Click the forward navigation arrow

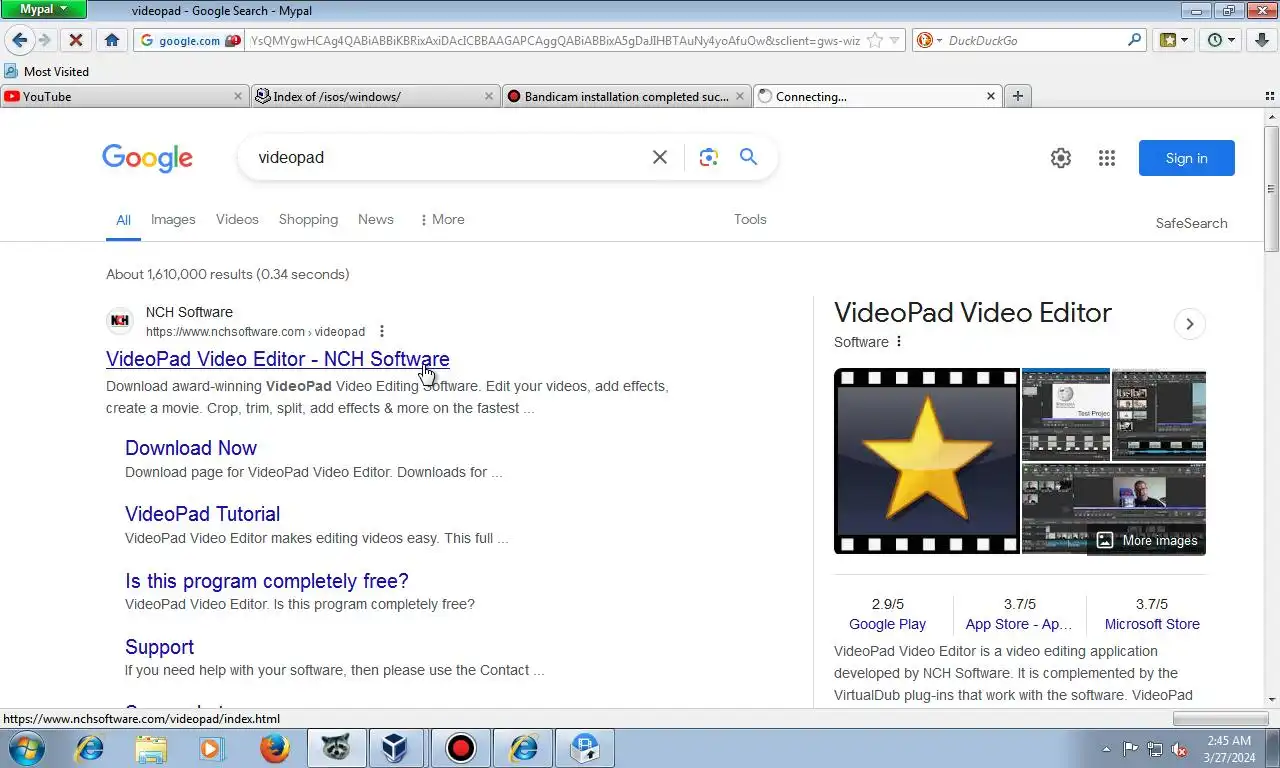(44, 40)
